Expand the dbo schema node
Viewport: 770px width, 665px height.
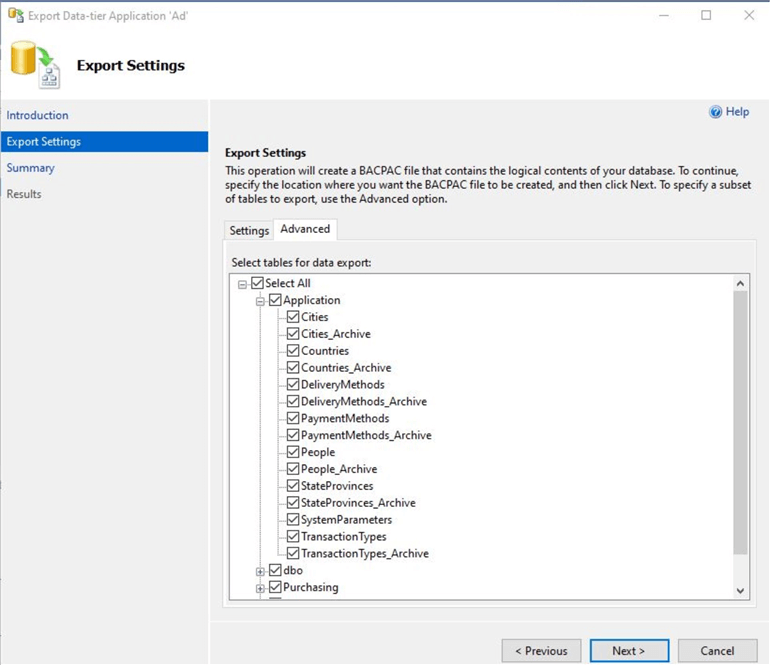(x=260, y=571)
